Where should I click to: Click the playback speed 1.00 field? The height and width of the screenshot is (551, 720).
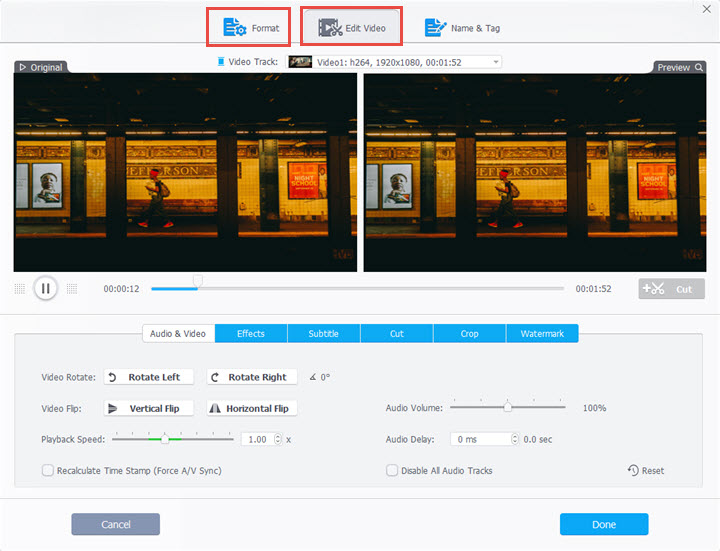coord(257,439)
